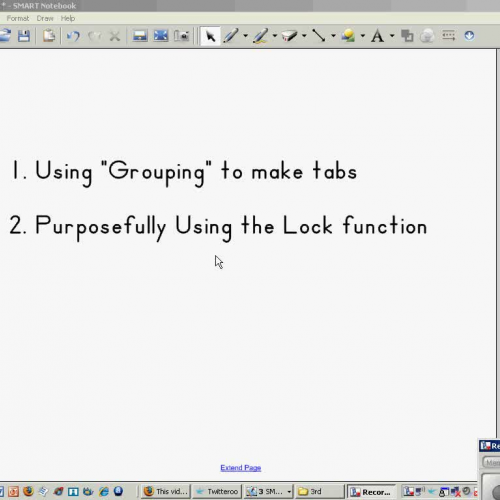The image size is (500, 500).
Task: Click the blue down-arrow toolbar icon
Action: (469, 35)
